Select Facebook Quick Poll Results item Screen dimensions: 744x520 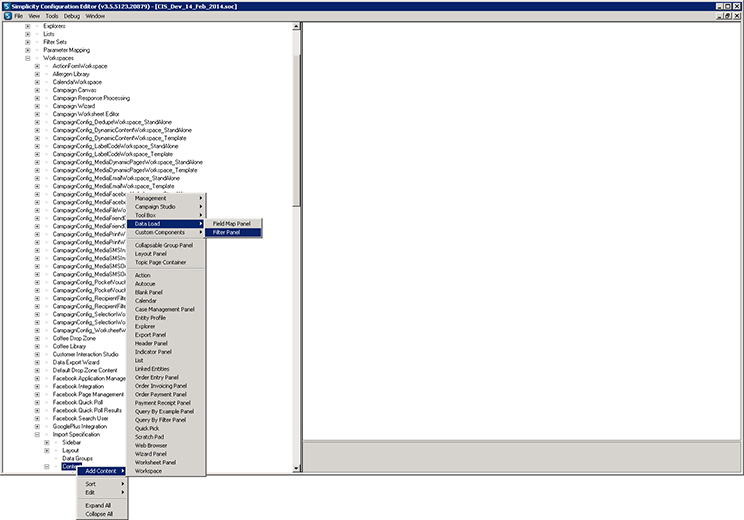click(x=87, y=410)
